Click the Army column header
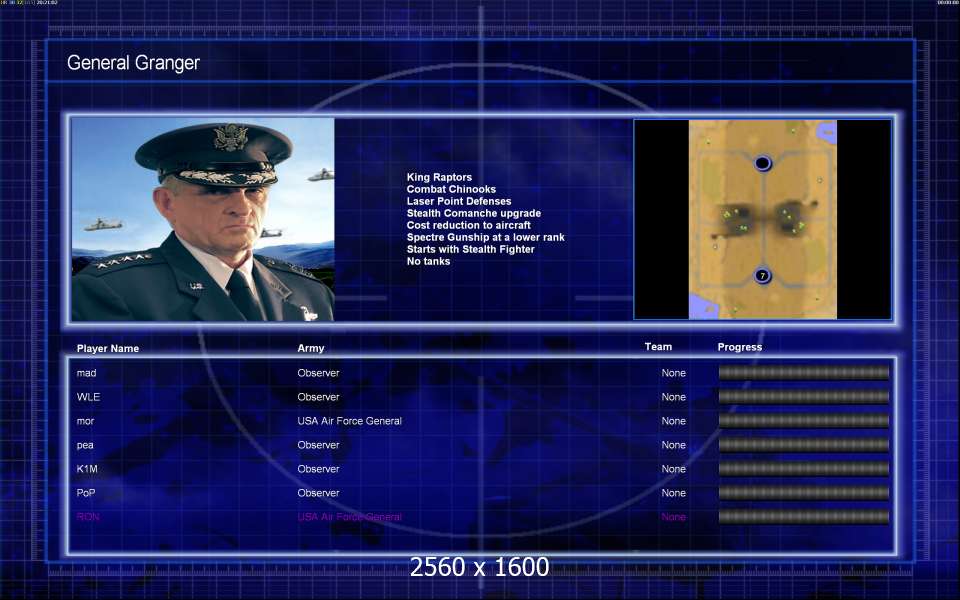This screenshot has width=960, height=600. (x=310, y=348)
